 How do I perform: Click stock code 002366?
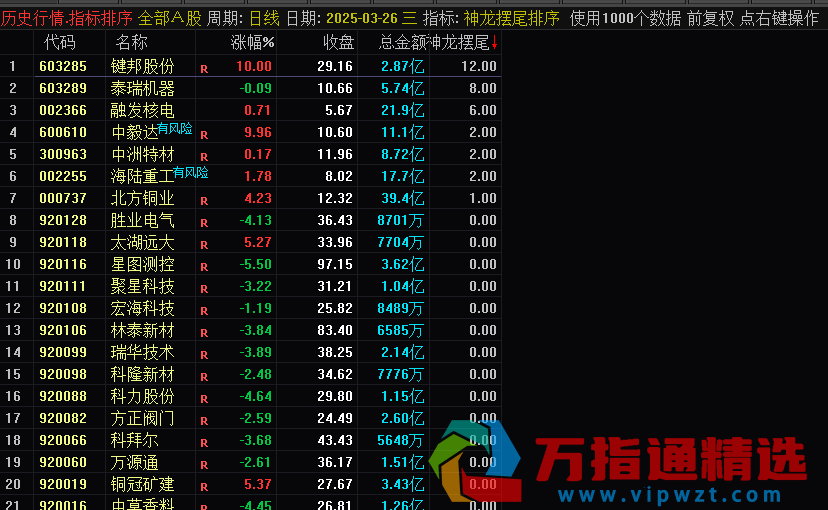tap(63, 110)
